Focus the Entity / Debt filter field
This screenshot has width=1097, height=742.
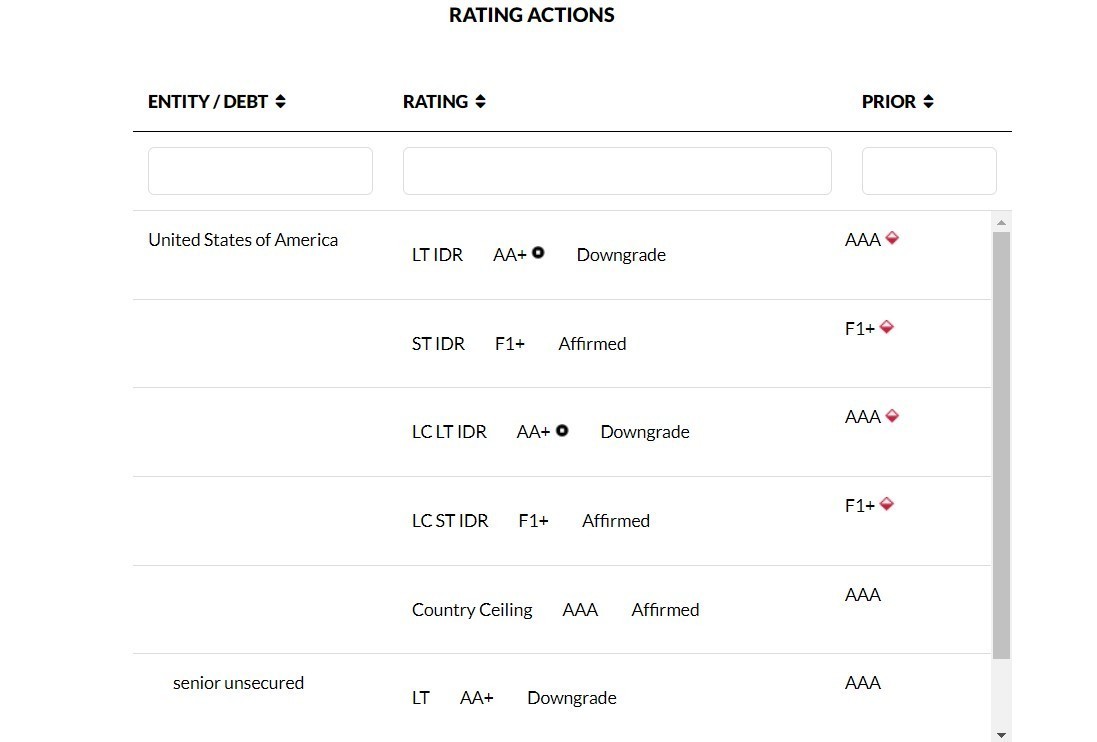click(x=260, y=171)
